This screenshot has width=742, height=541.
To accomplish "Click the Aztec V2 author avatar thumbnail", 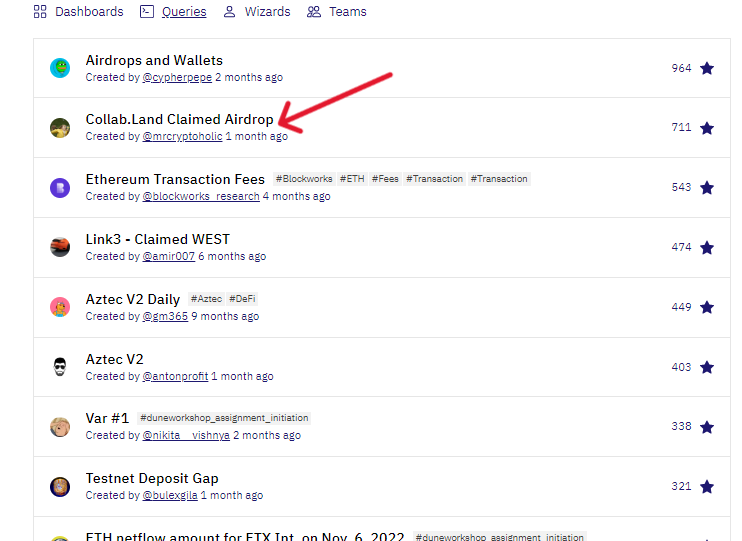I will [x=60, y=367].
